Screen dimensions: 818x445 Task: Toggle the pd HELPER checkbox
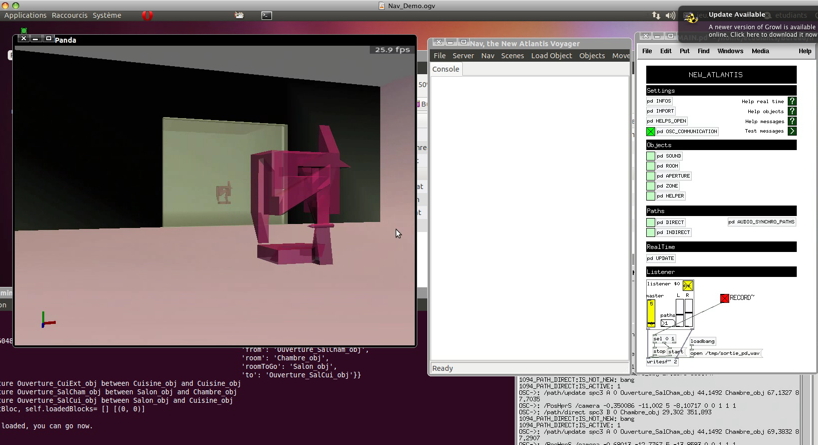click(650, 196)
